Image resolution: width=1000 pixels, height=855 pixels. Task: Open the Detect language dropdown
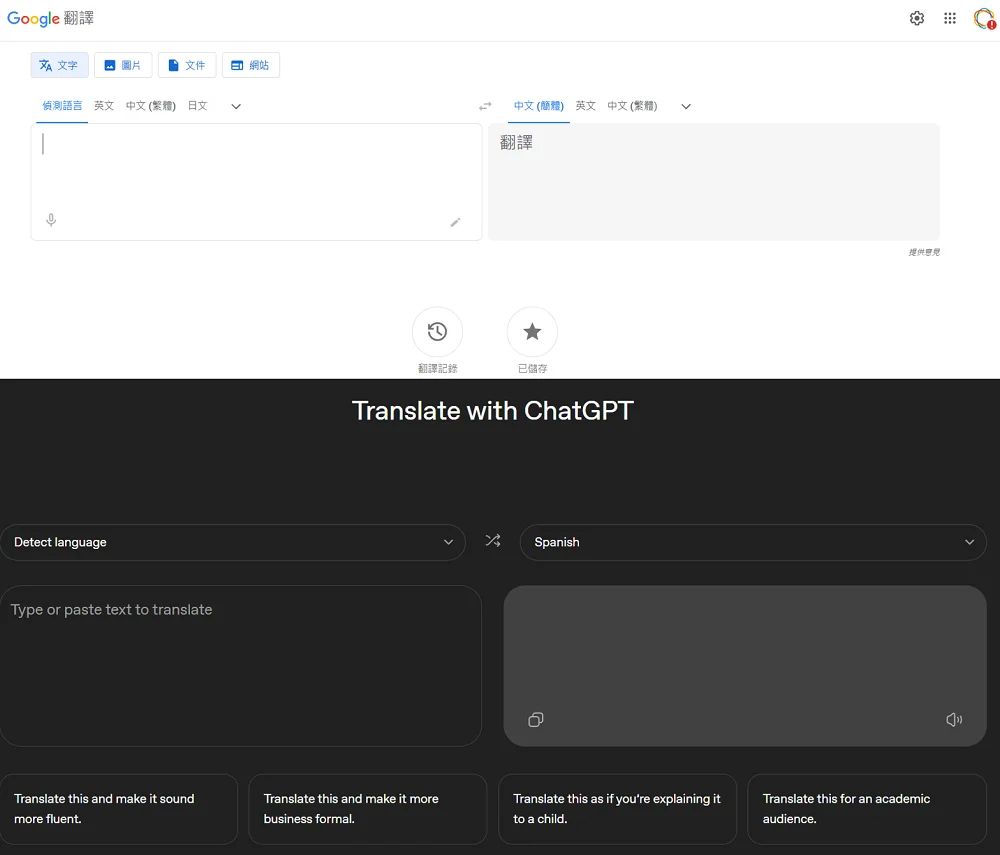pyautogui.click(x=233, y=542)
